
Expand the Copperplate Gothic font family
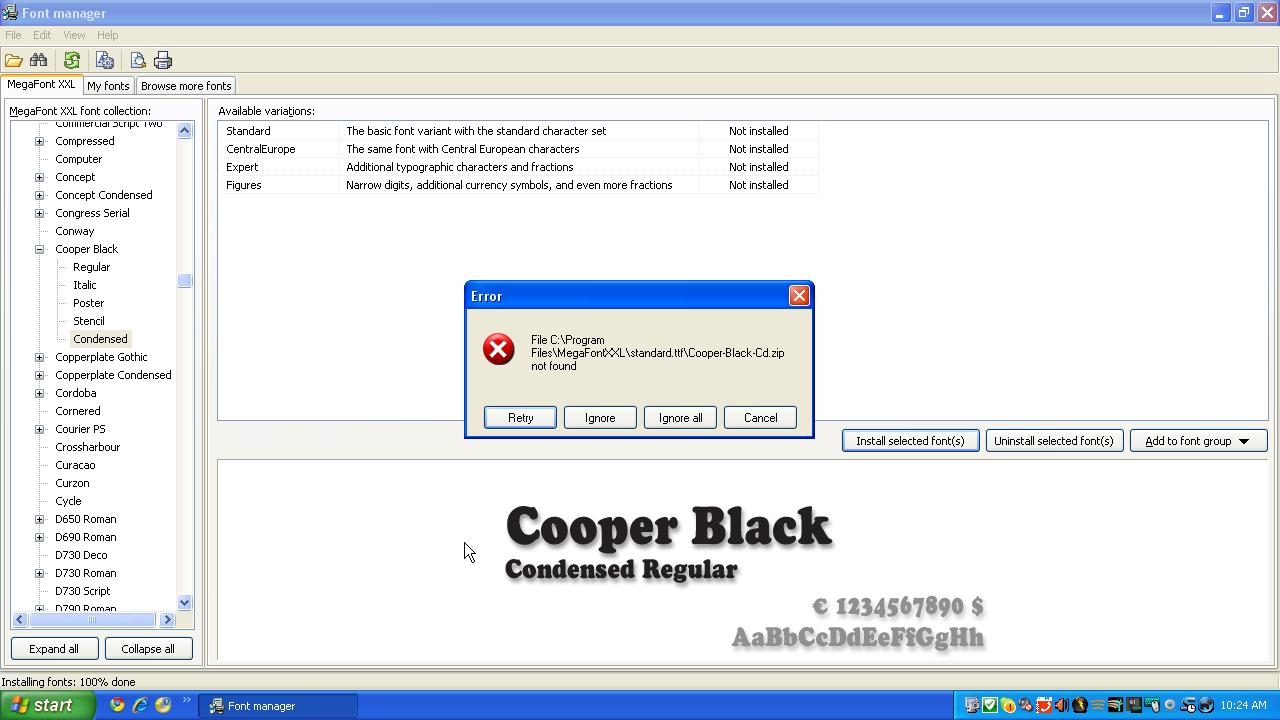coord(40,357)
